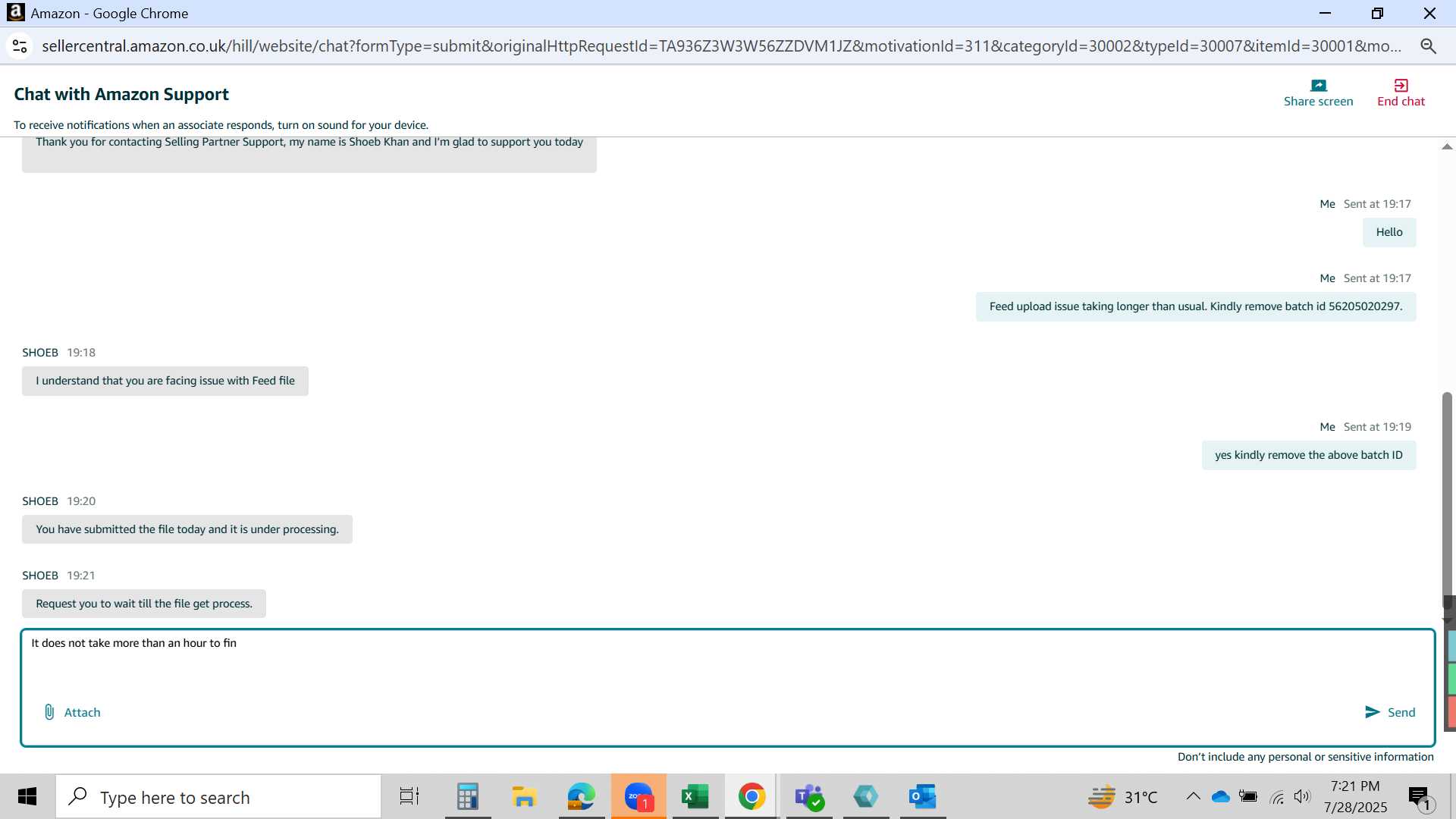The image size is (1456, 819).
Task: Click the 'Chat with Amazon Support' heading
Action: click(121, 94)
